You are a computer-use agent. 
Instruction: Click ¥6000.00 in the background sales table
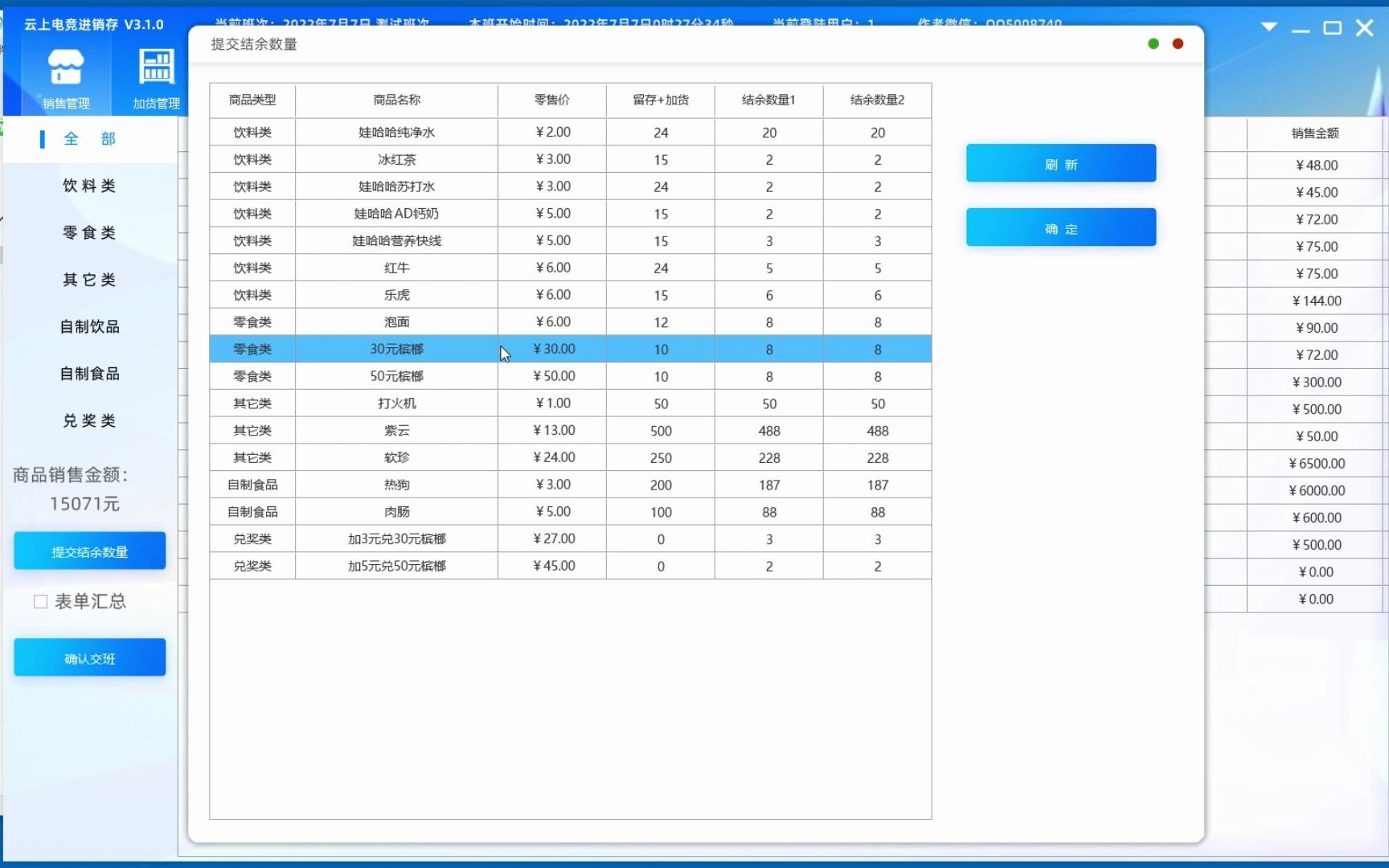[1317, 491]
